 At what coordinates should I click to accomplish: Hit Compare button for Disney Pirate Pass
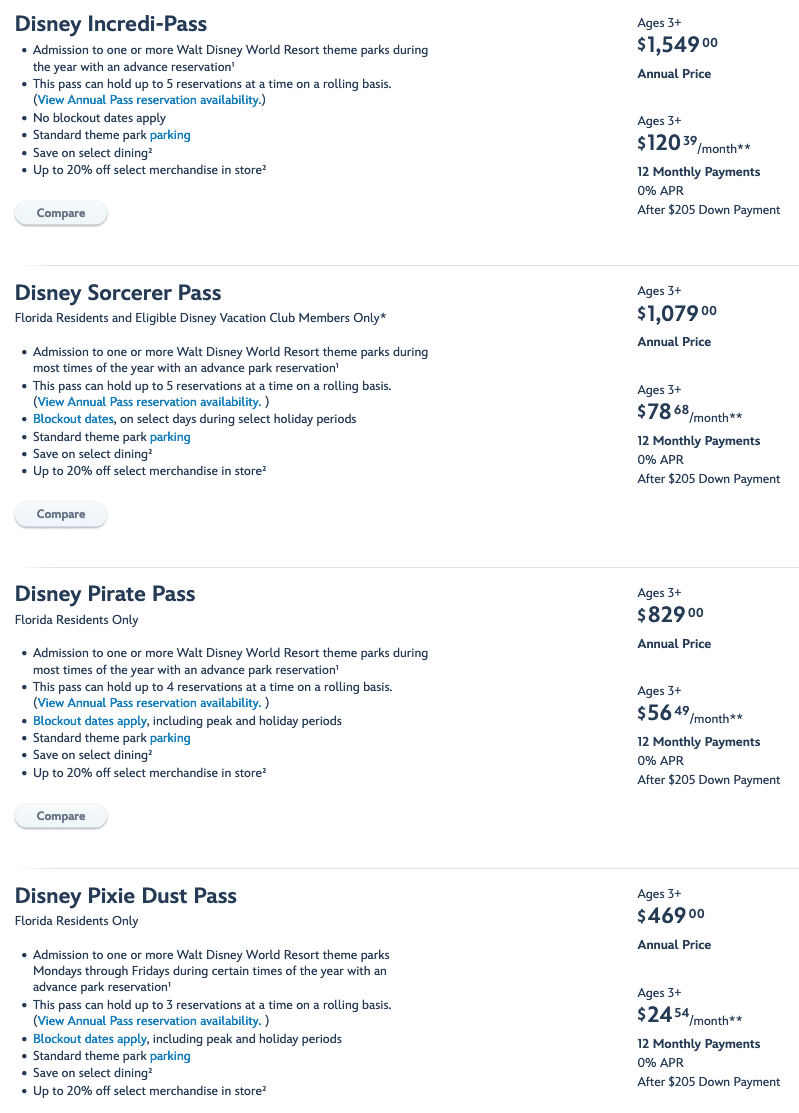coord(61,816)
